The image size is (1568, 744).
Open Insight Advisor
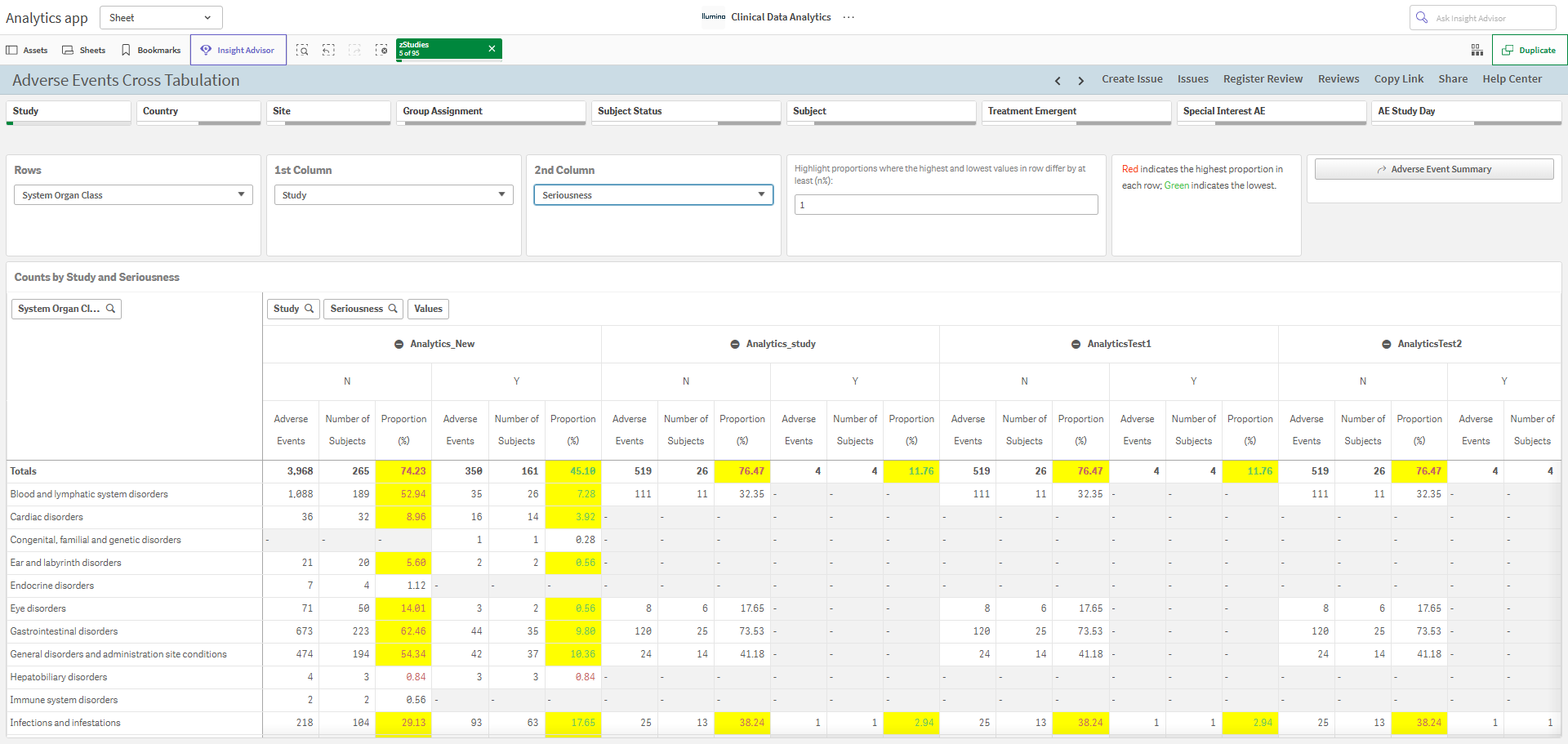point(238,50)
